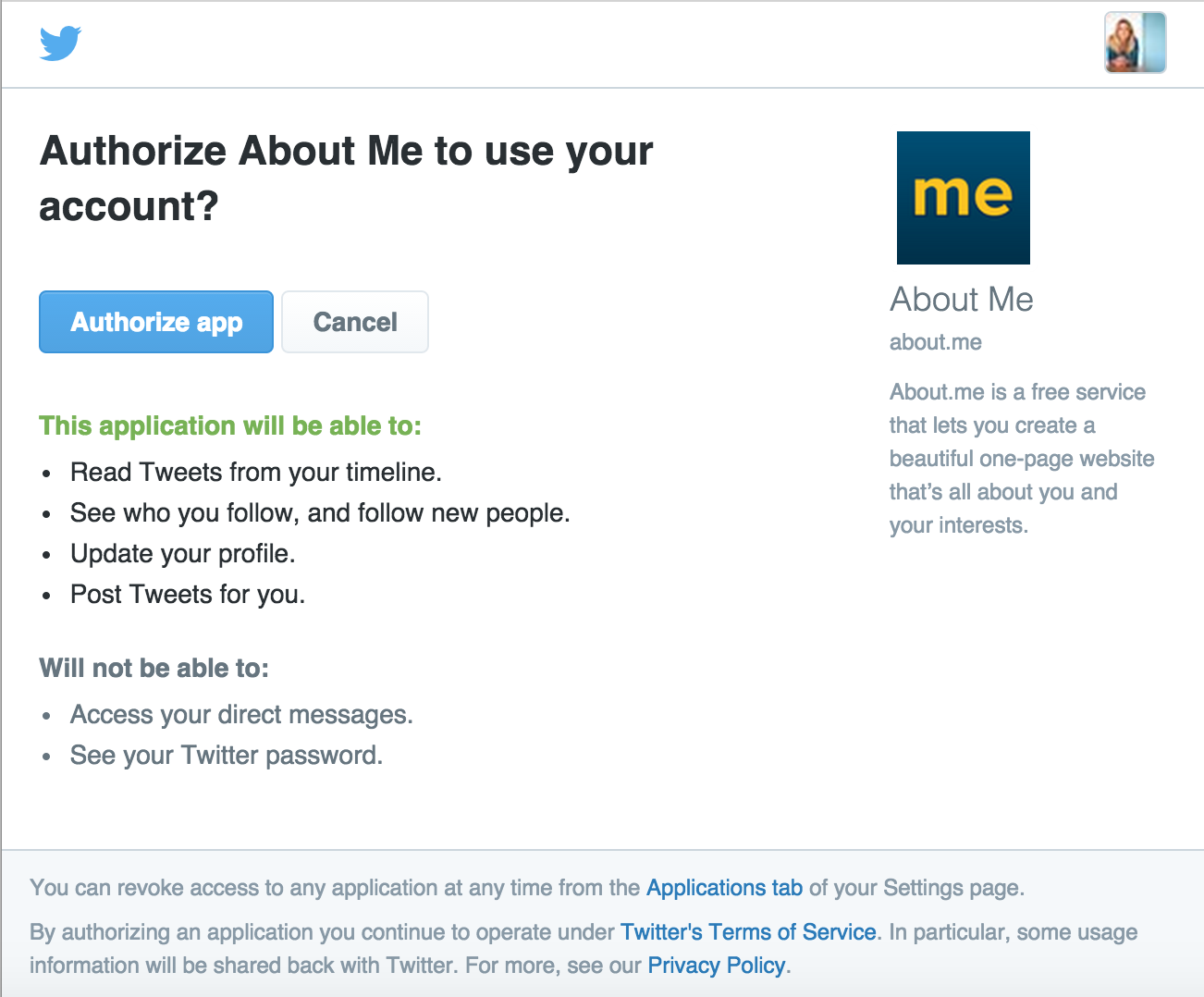1204x997 pixels.
Task: Click the About.me service description text
Action: coord(1021,459)
